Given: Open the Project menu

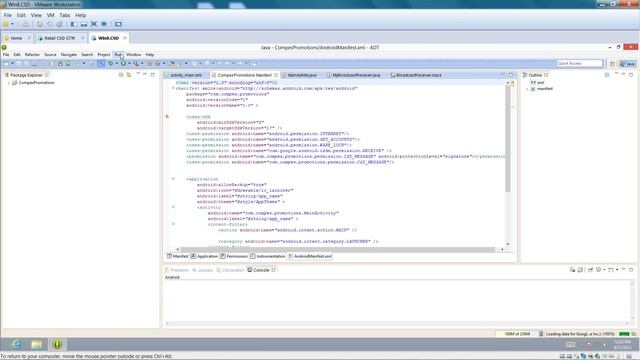Looking at the screenshot, I should 103,54.
